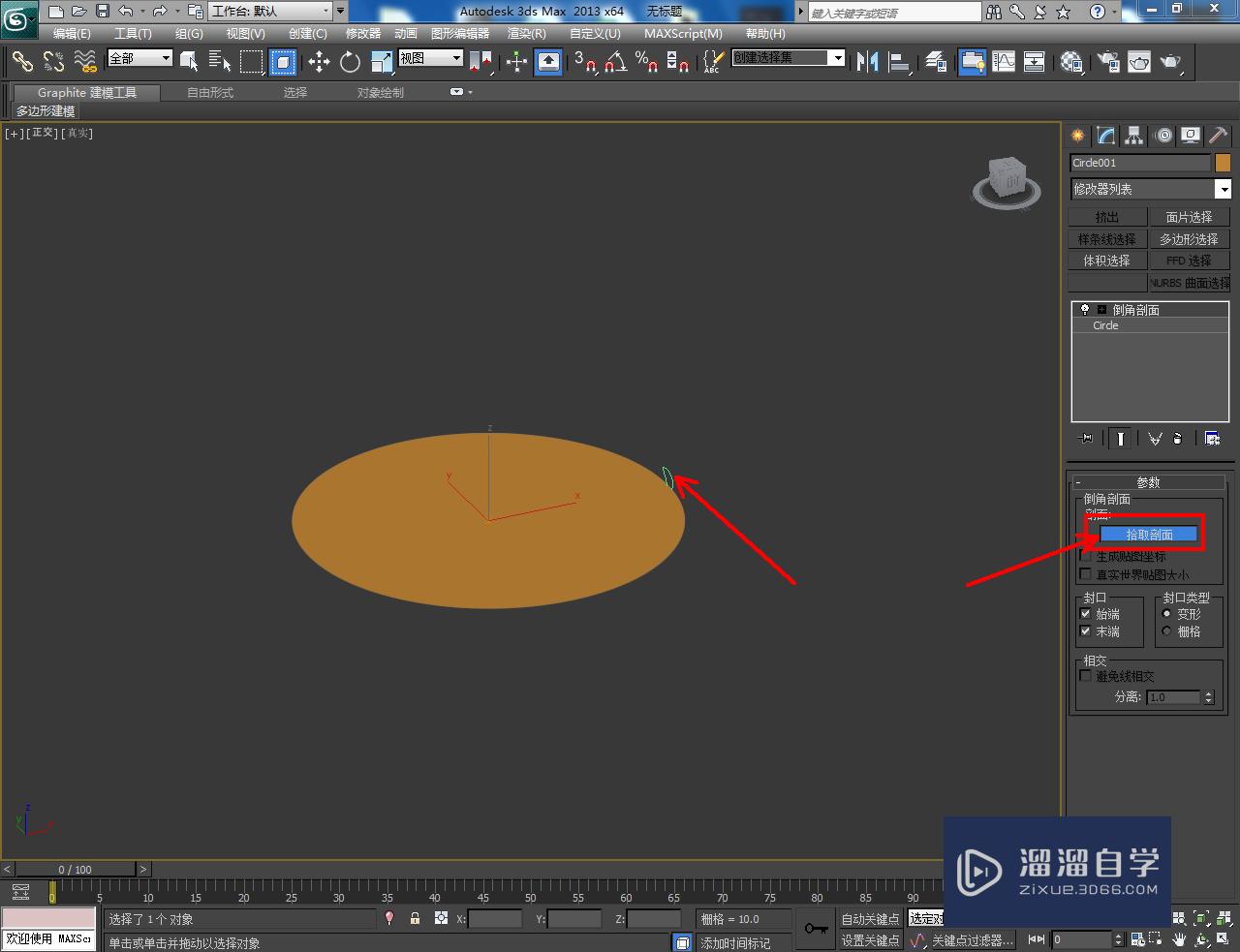
Task: Activate the Select and Rotate tool
Action: pos(350,62)
